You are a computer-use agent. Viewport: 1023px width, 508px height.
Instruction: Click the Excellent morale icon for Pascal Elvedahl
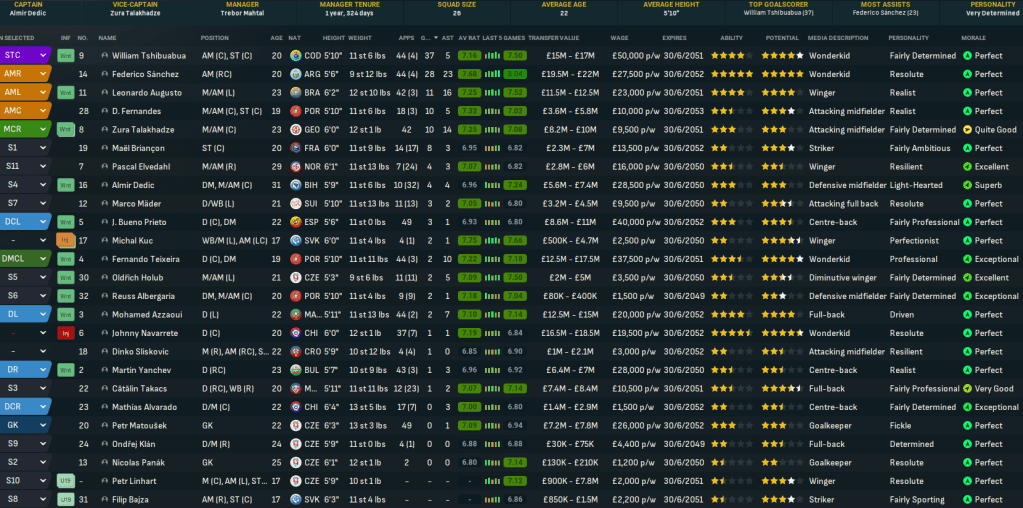coord(967,166)
